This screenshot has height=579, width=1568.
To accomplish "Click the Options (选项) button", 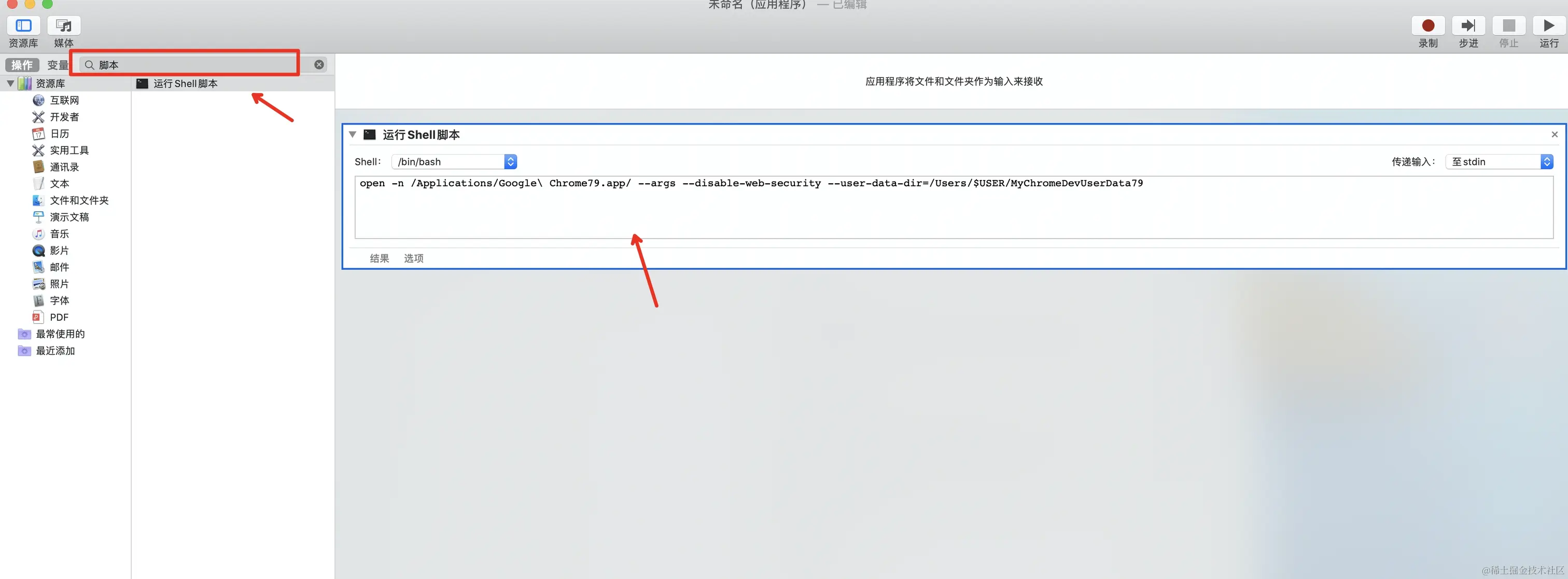I will click(x=413, y=259).
